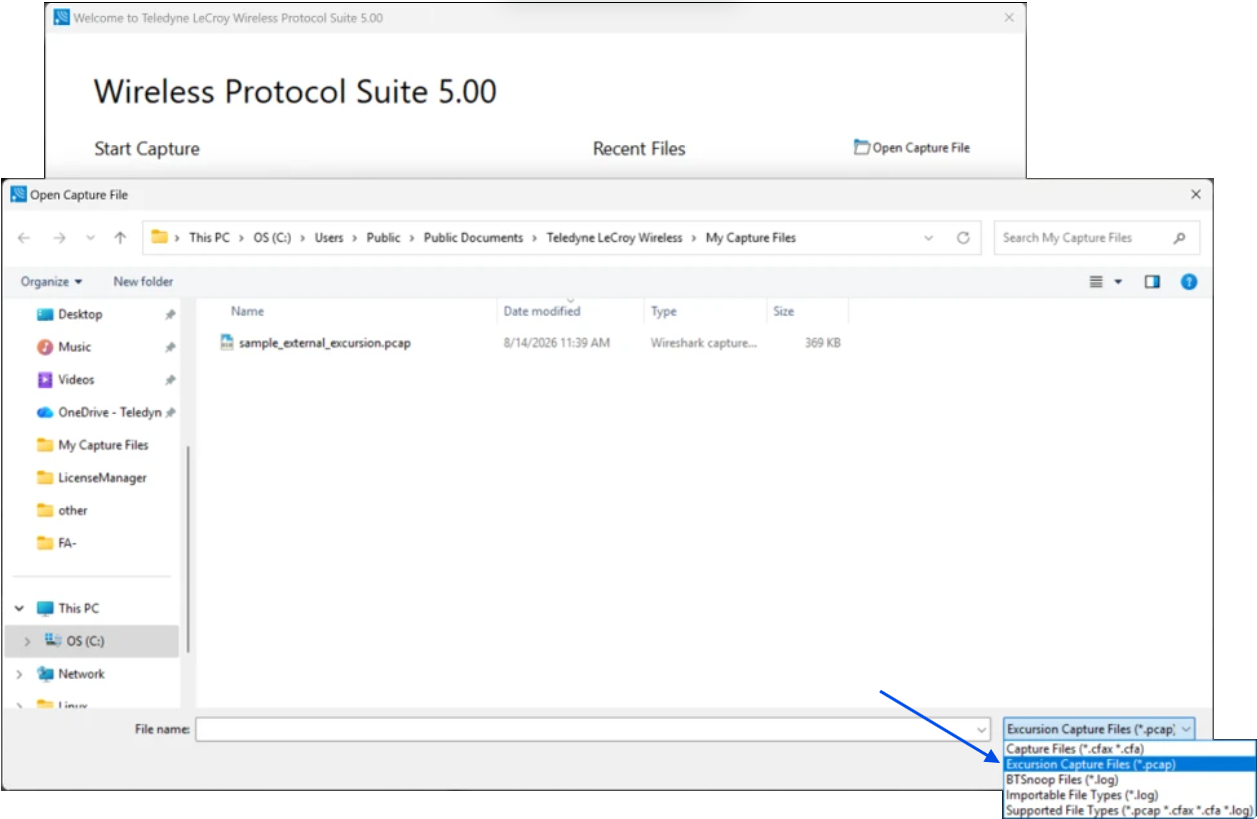Open the recent locations chevron
Viewport: 1257px width, 819px height.
(89, 238)
